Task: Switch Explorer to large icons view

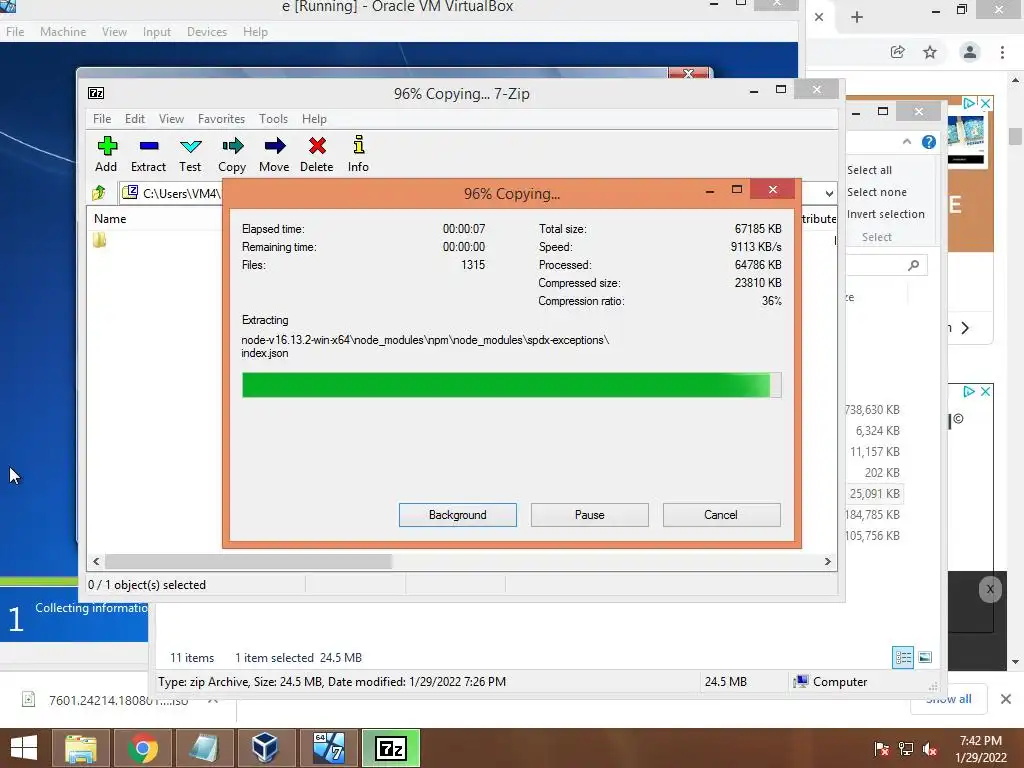Action: pyautogui.click(x=925, y=657)
